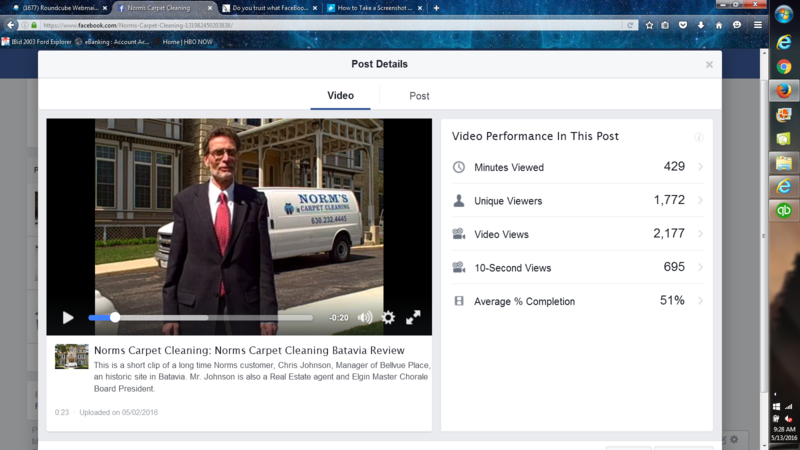
Task: Switch to the Post tab
Action: point(419,96)
